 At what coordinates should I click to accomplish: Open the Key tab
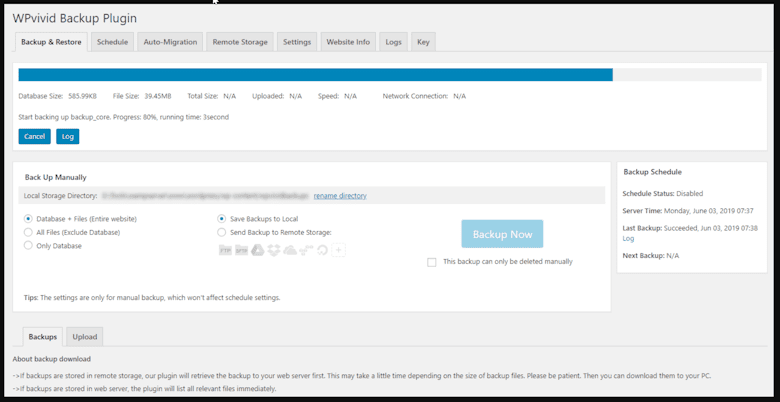point(423,42)
